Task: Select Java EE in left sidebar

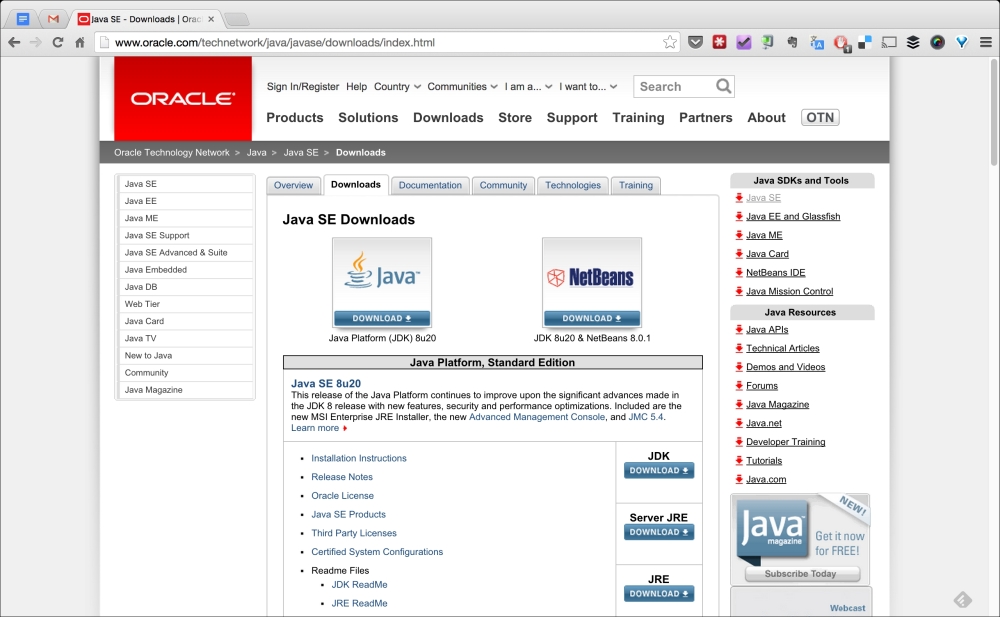Action: click(186, 201)
